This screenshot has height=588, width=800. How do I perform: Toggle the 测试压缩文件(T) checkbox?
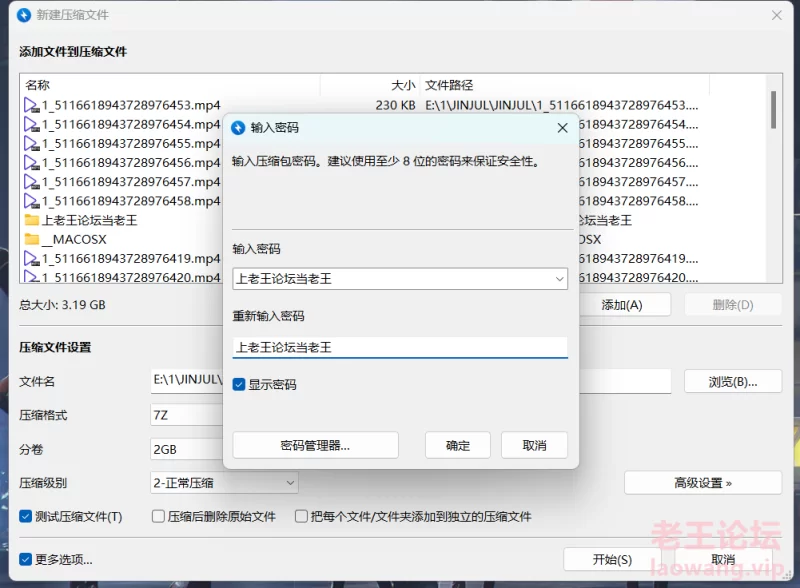click(x=26, y=517)
